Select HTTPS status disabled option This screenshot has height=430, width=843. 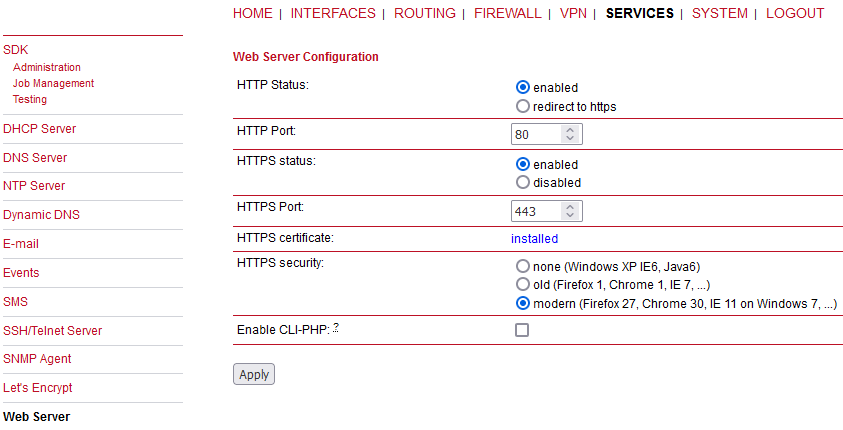click(523, 182)
